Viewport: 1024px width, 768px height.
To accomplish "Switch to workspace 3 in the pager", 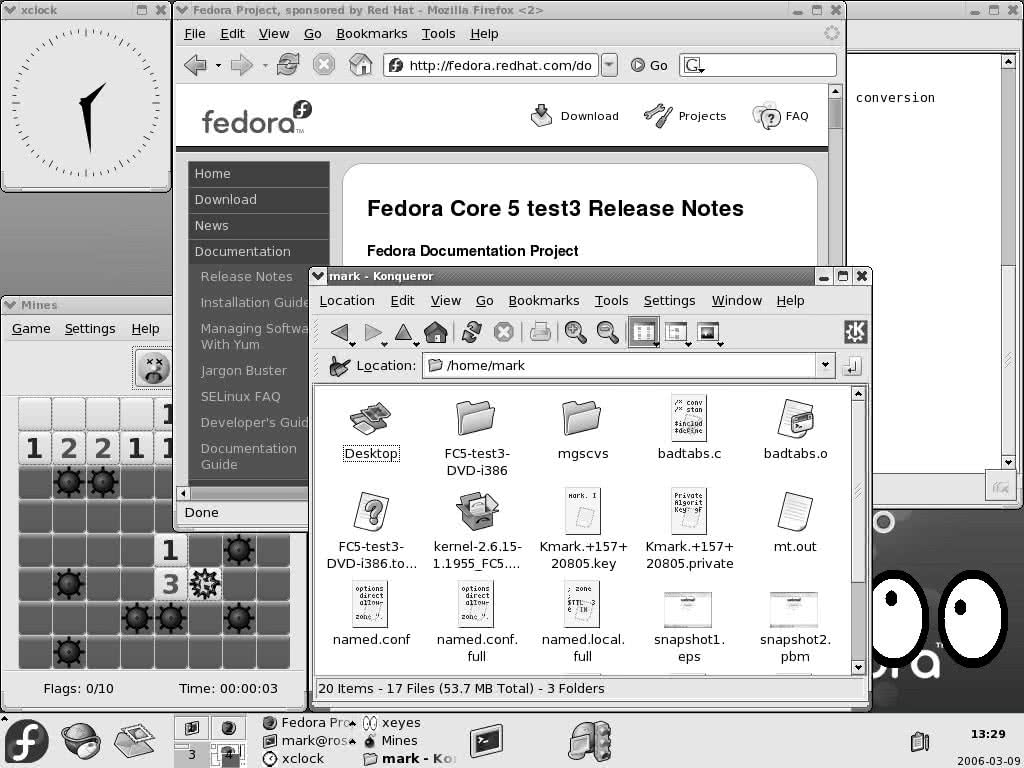I will coord(191,754).
